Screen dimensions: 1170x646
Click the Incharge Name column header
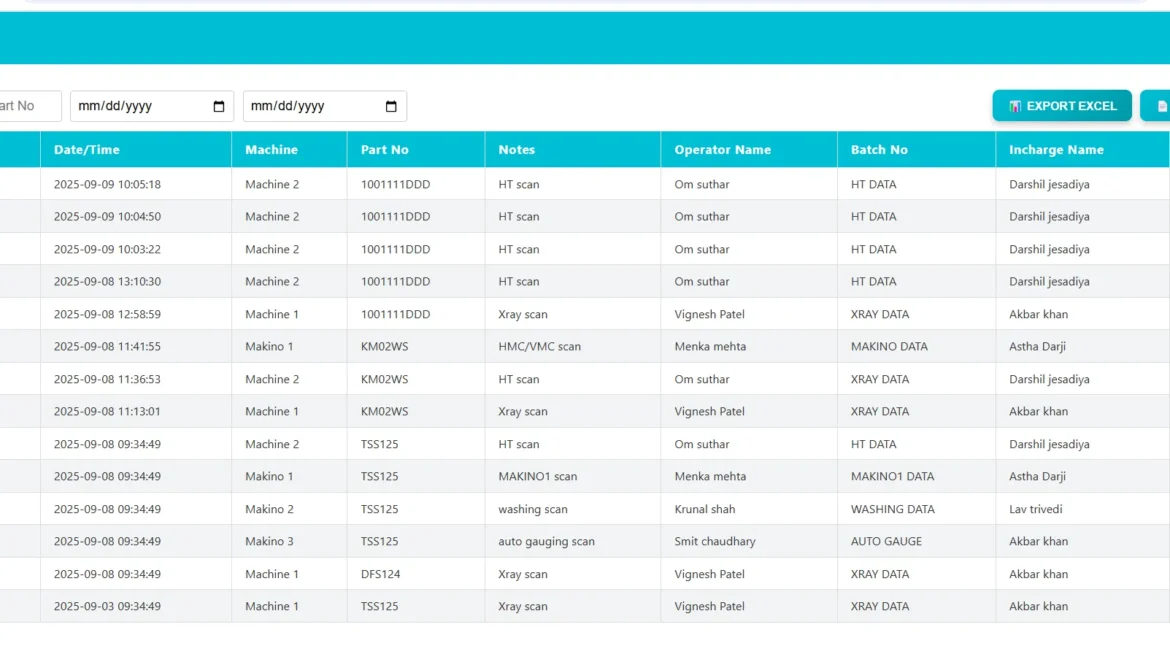[1056, 150]
